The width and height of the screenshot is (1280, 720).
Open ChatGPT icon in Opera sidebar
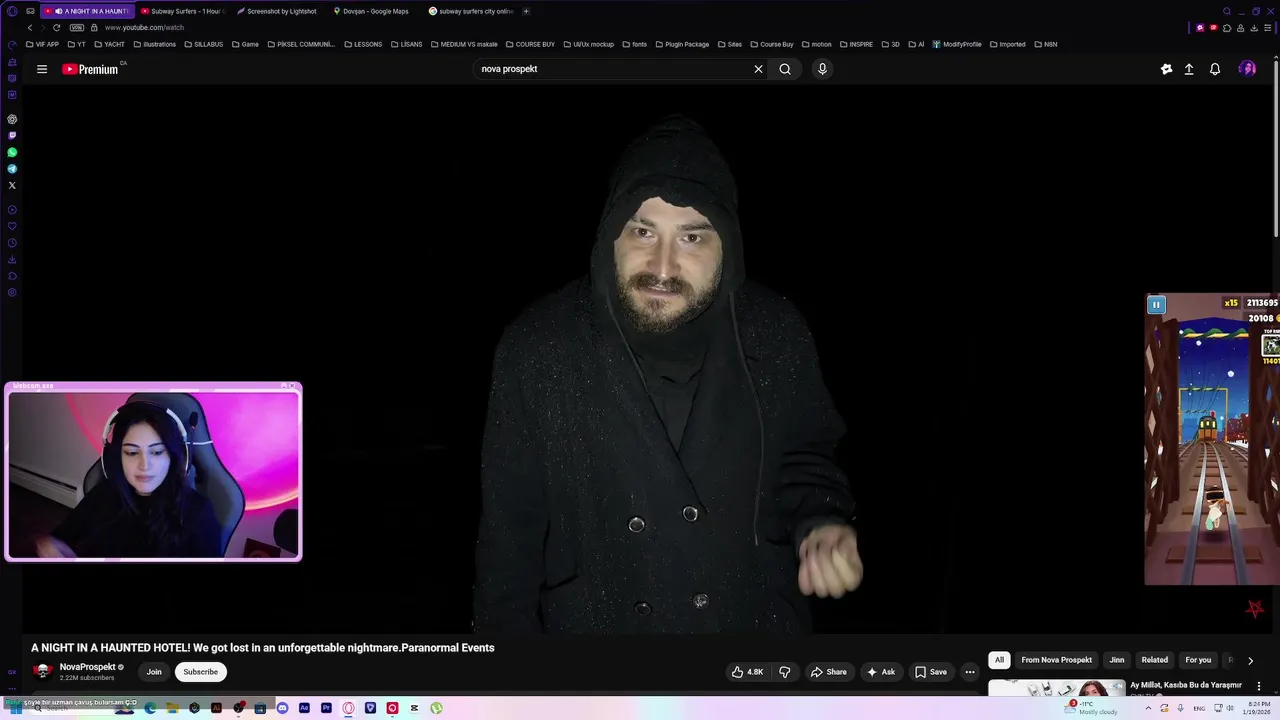[x=12, y=119]
